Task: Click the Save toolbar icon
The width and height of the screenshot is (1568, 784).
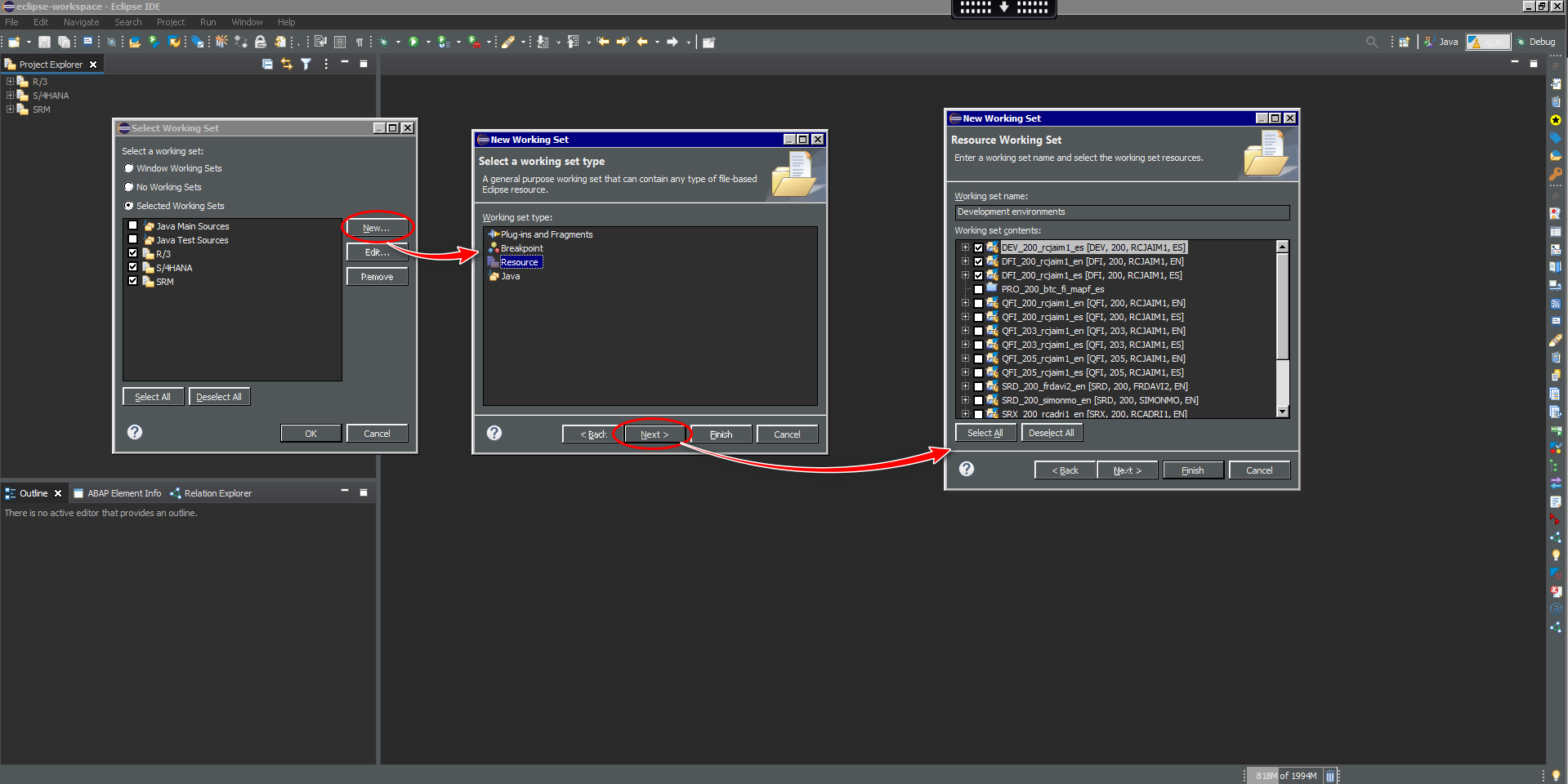Action: tap(45, 42)
